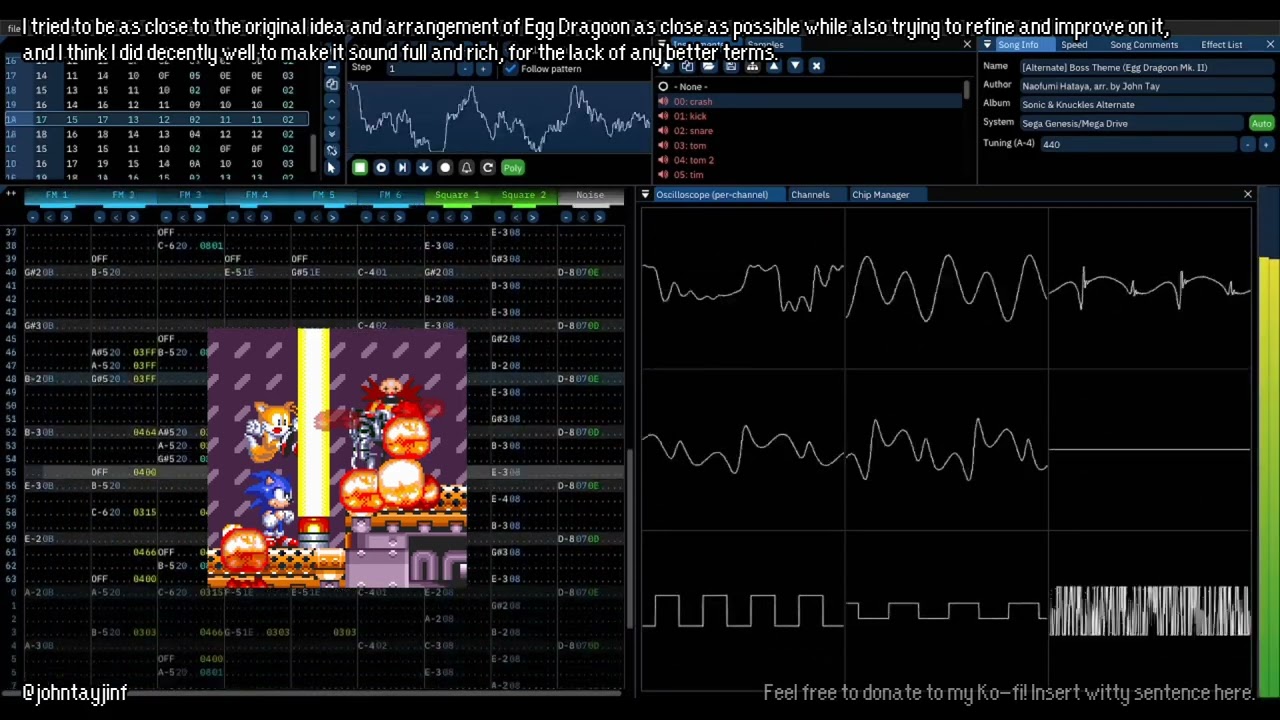Click speaker icon beside 02: snare
The width and height of the screenshot is (1280, 720).
click(x=663, y=131)
